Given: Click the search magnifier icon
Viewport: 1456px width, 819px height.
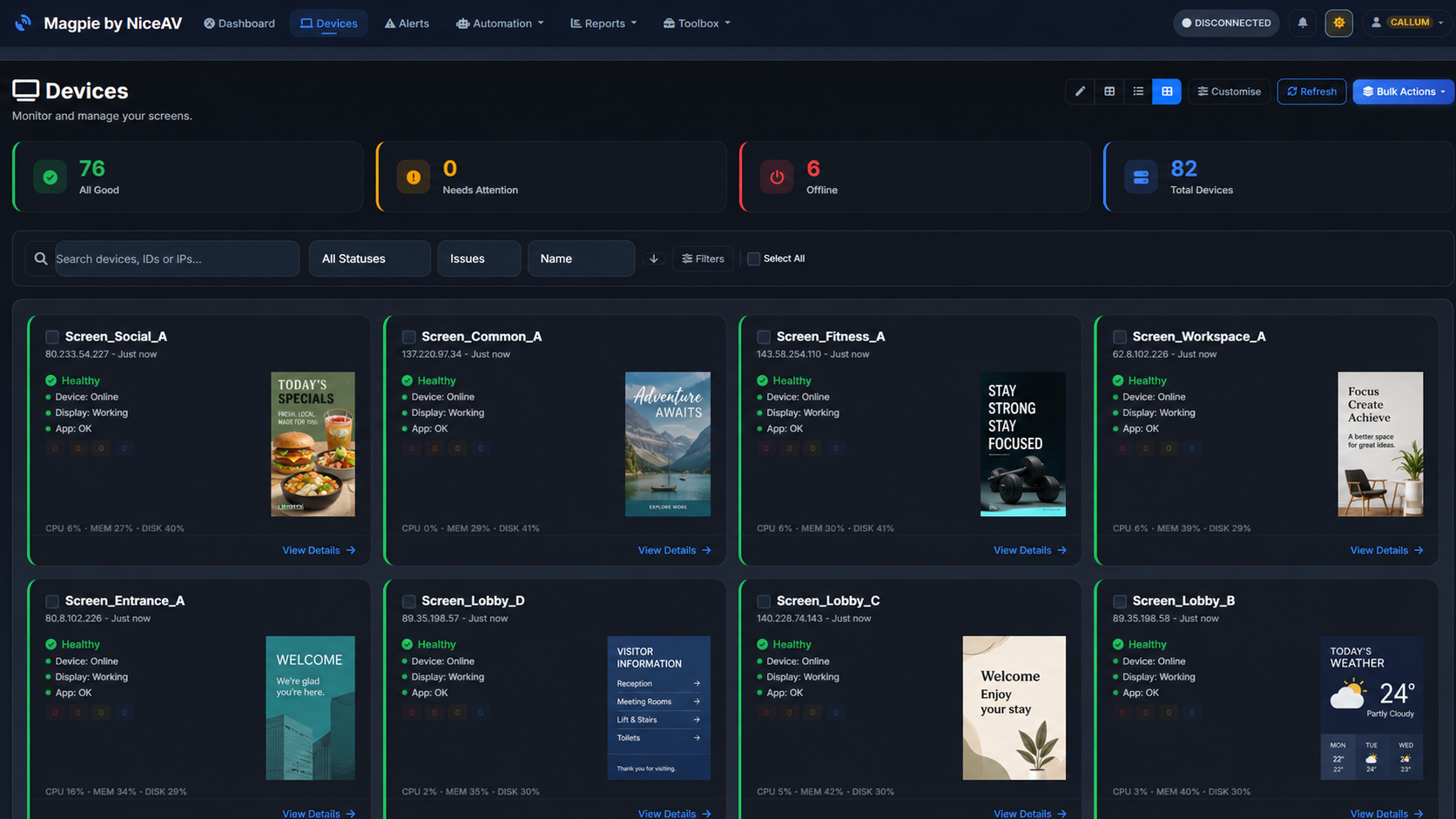Looking at the screenshot, I should [41, 258].
